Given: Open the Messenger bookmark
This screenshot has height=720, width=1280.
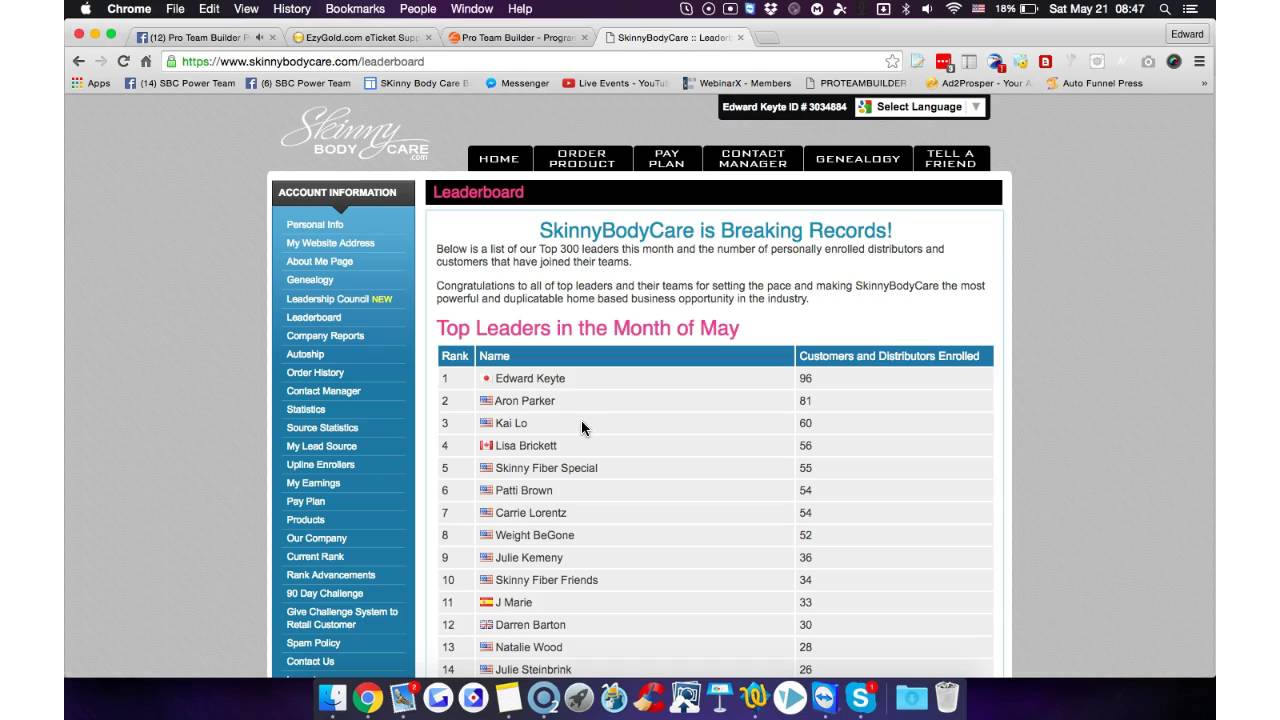Looking at the screenshot, I should [x=517, y=83].
